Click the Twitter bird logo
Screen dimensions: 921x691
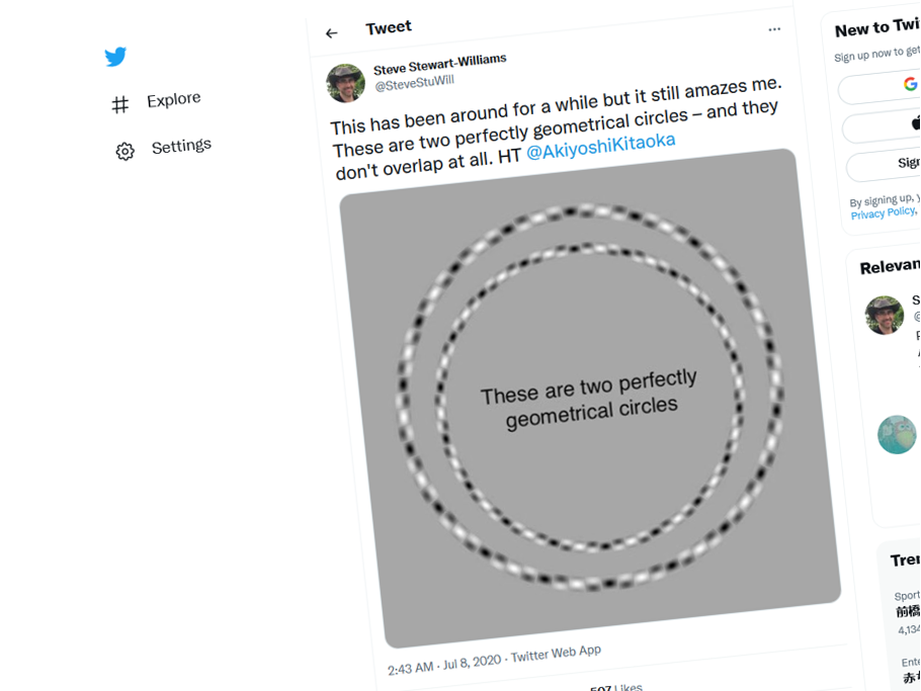[116, 57]
